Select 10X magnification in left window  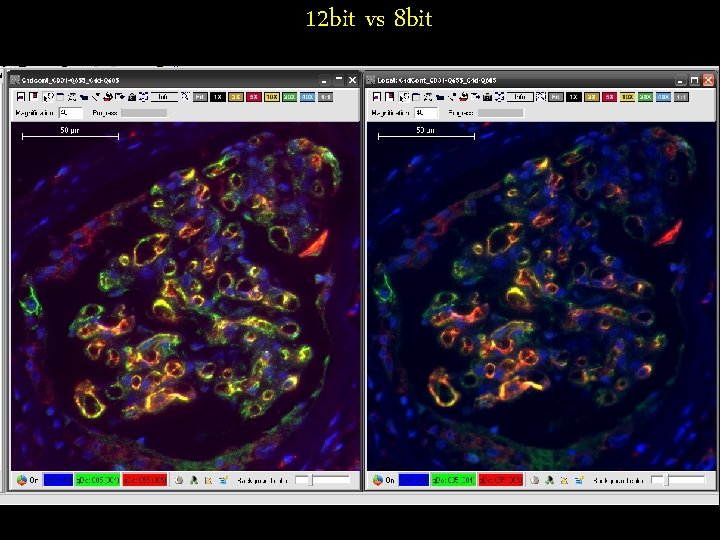(x=271, y=97)
